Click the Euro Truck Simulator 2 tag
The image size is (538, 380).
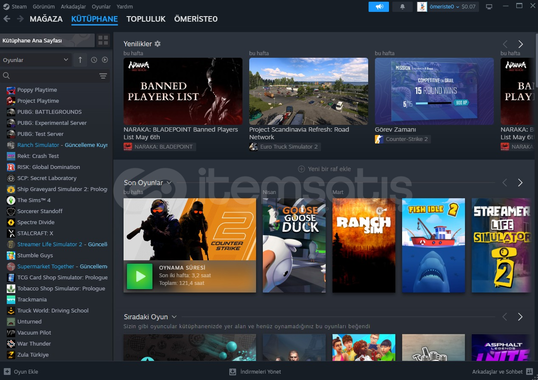(285, 147)
